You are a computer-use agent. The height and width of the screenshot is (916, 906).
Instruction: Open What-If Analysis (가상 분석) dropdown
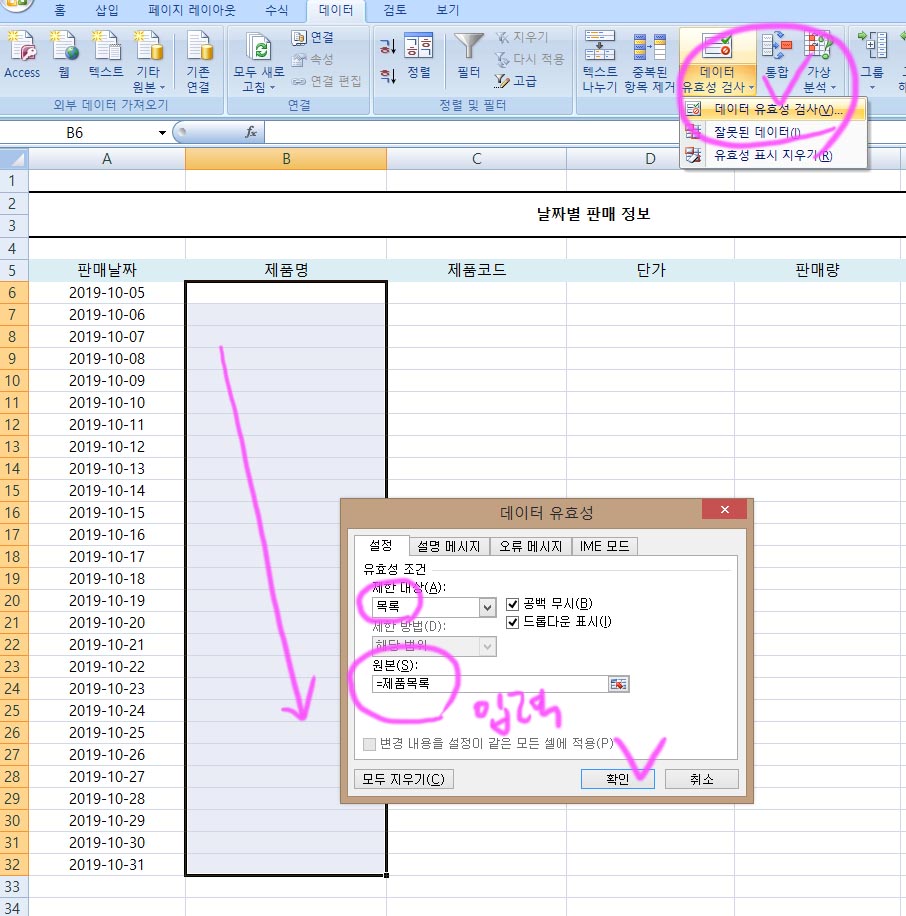pos(818,61)
